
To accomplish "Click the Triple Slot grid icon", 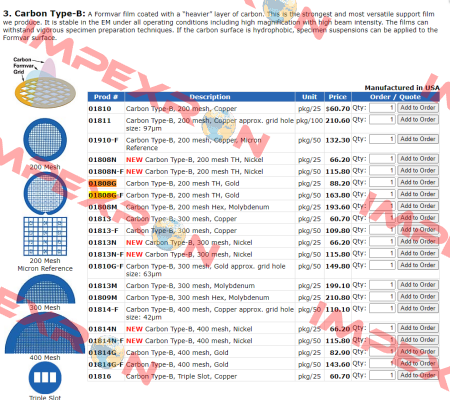I will click(x=45, y=378).
